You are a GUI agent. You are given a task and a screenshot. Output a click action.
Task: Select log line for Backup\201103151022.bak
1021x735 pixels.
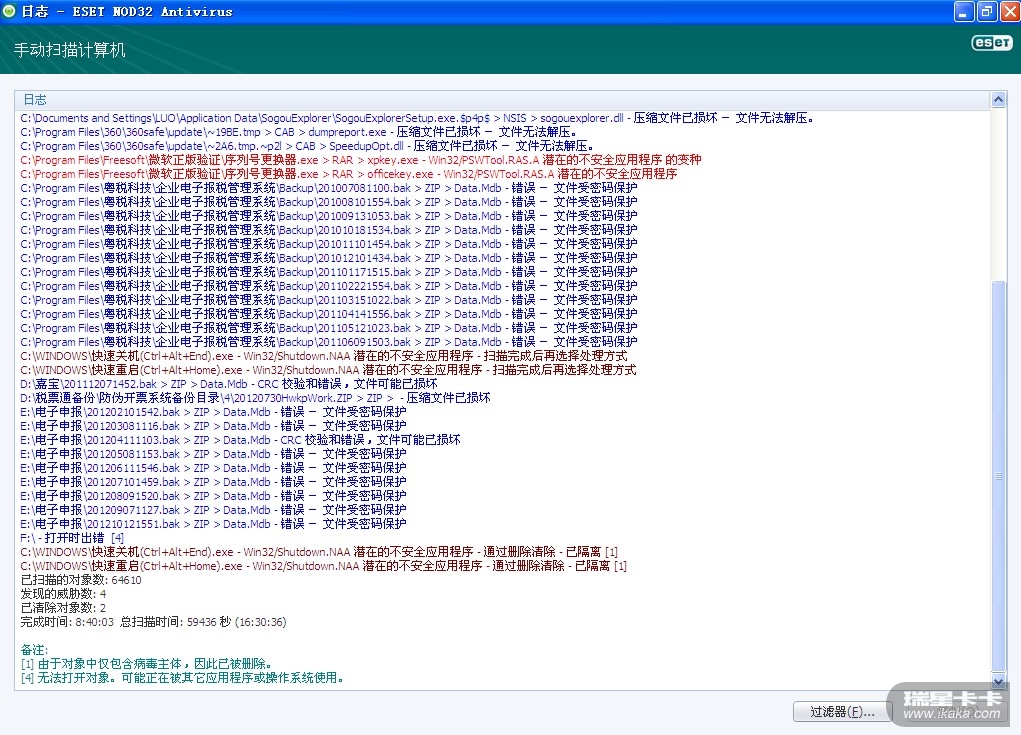pos(329,300)
